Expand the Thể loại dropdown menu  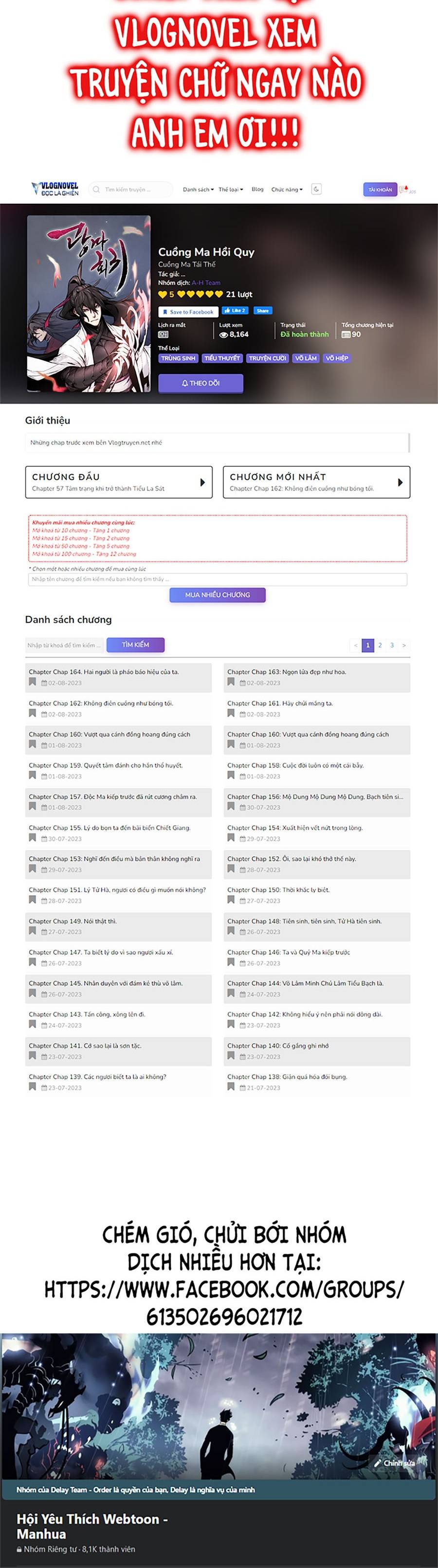point(231,189)
